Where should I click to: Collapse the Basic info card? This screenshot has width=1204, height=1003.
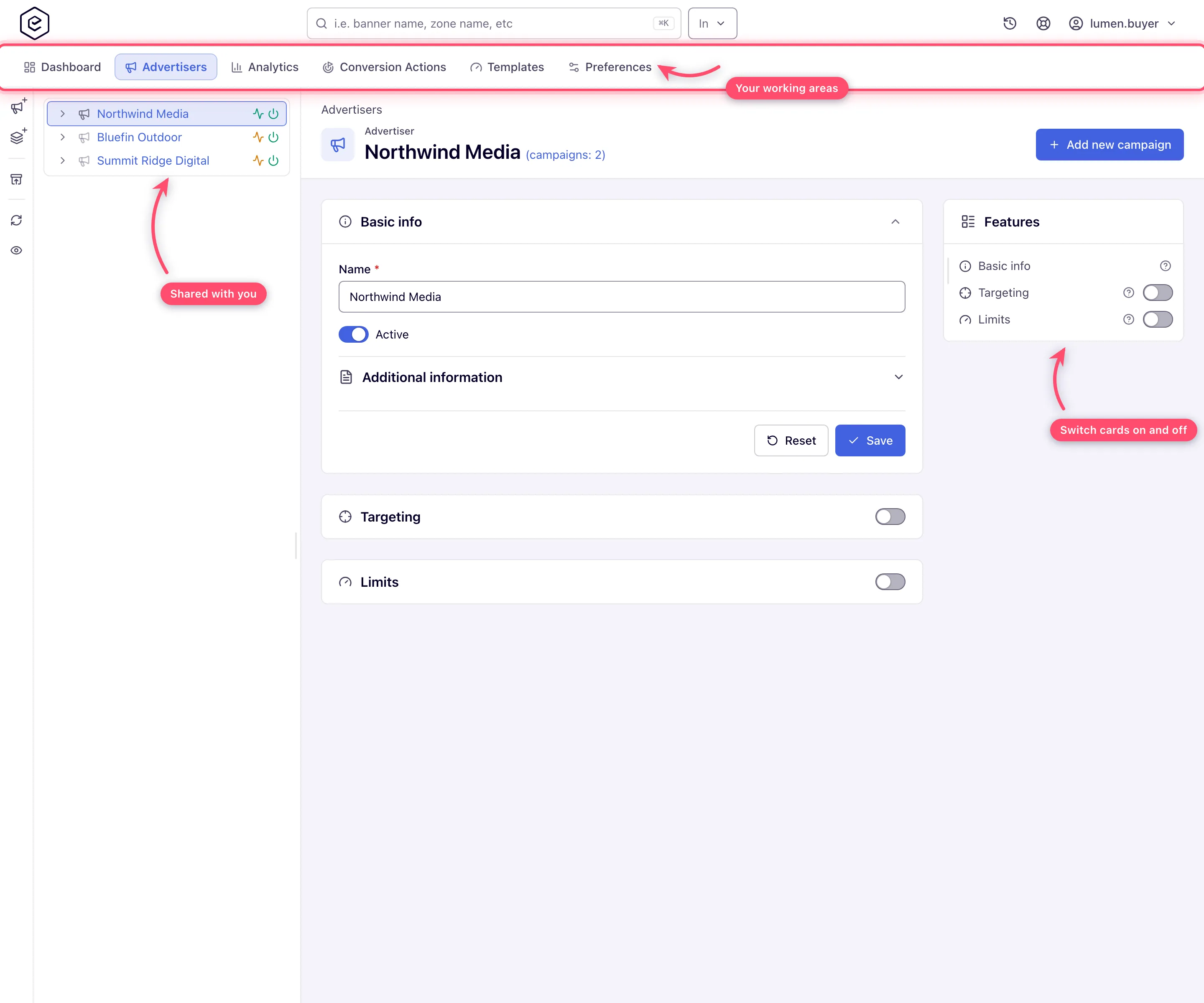point(895,222)
